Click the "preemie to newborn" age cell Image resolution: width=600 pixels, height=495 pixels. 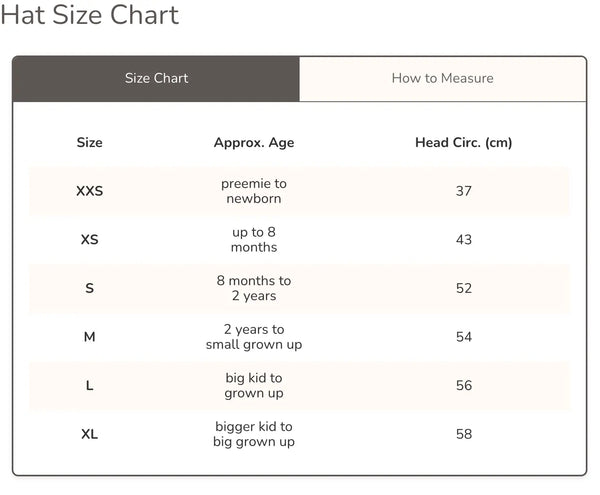coord(254,191)
